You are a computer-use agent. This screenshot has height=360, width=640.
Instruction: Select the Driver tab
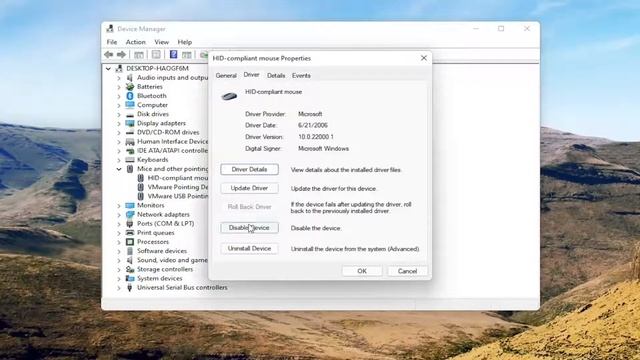(x=251, y=75)
